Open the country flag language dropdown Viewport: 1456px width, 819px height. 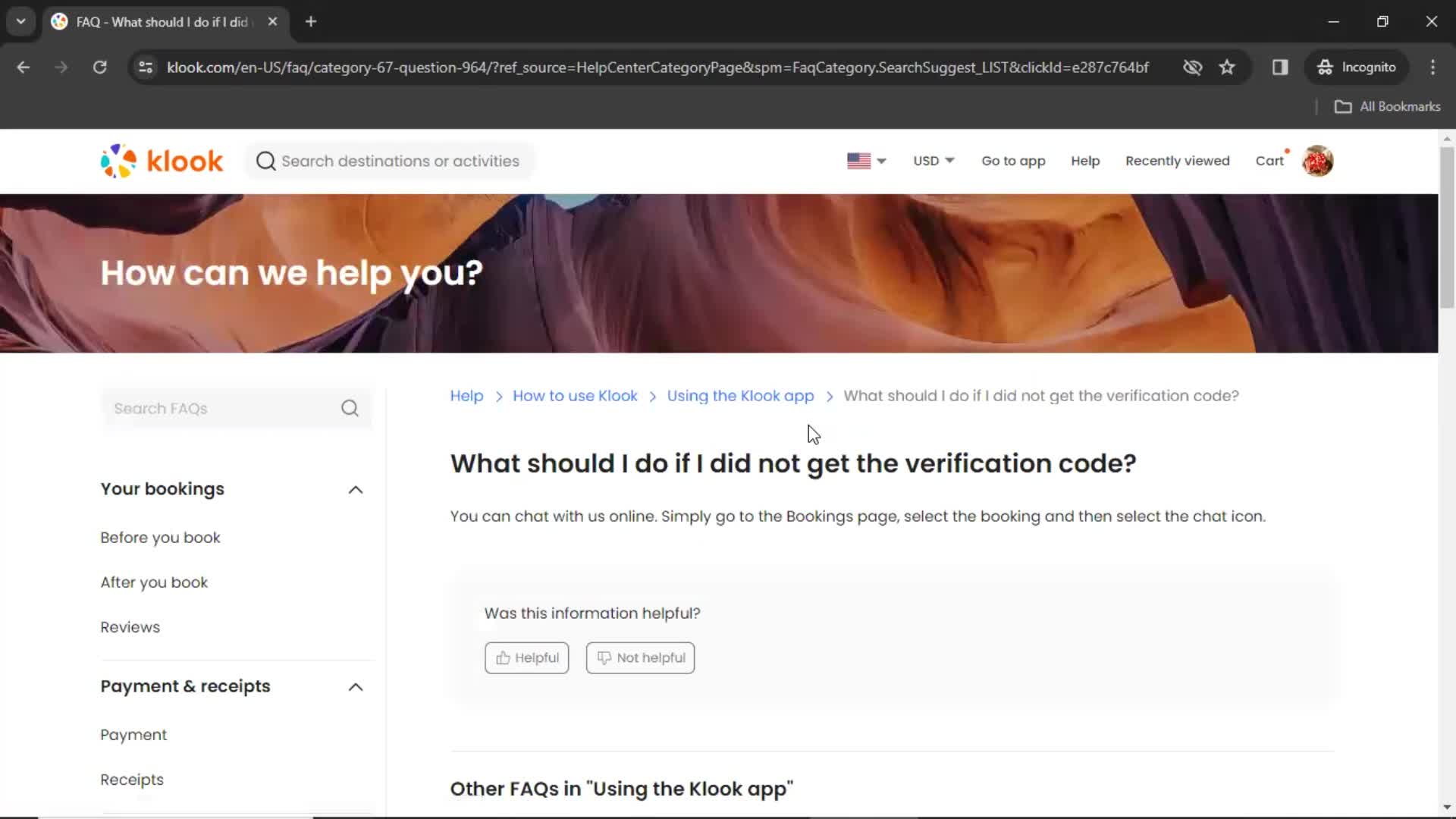pyautogui.click(x=867, y=161)
